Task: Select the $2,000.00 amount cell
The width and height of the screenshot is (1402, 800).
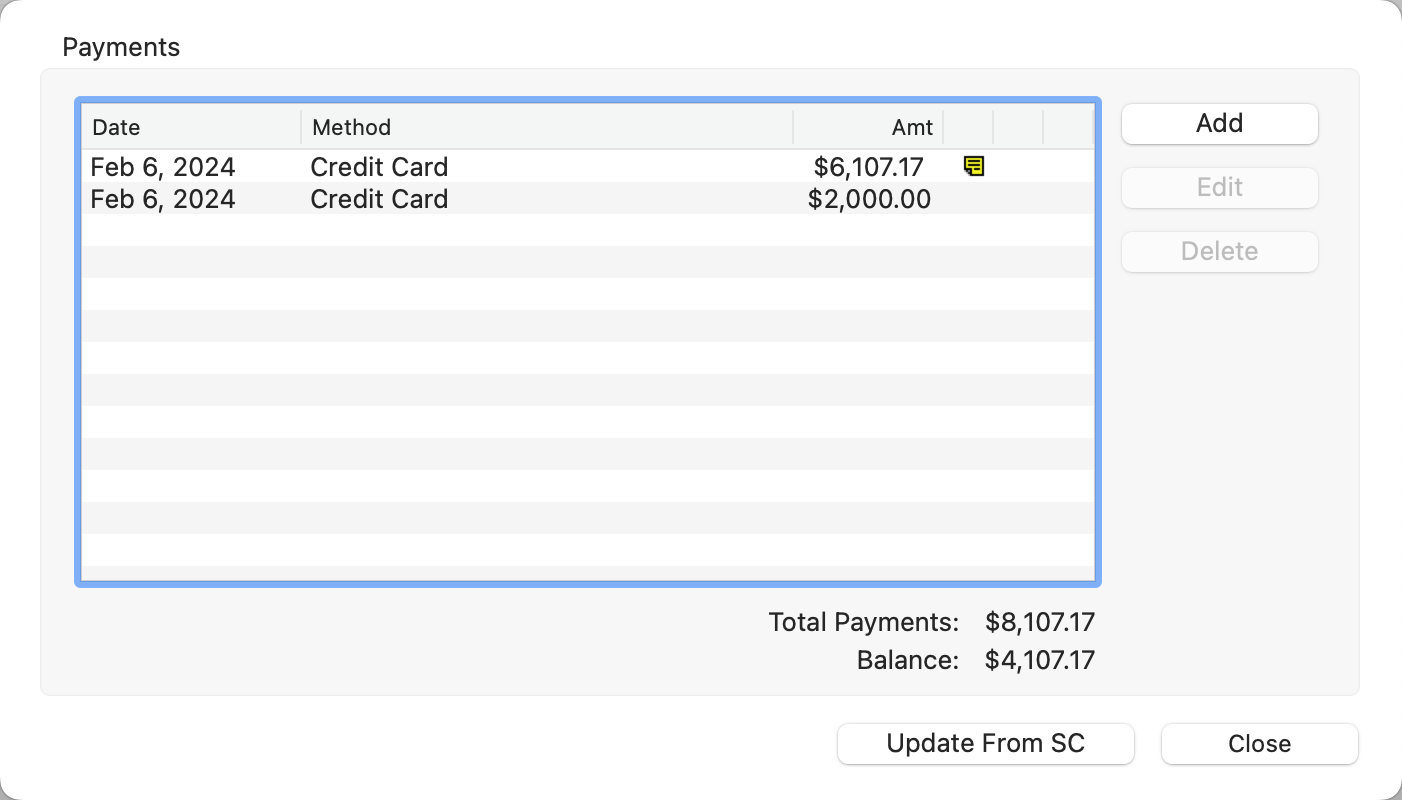Action: (868, 199)
